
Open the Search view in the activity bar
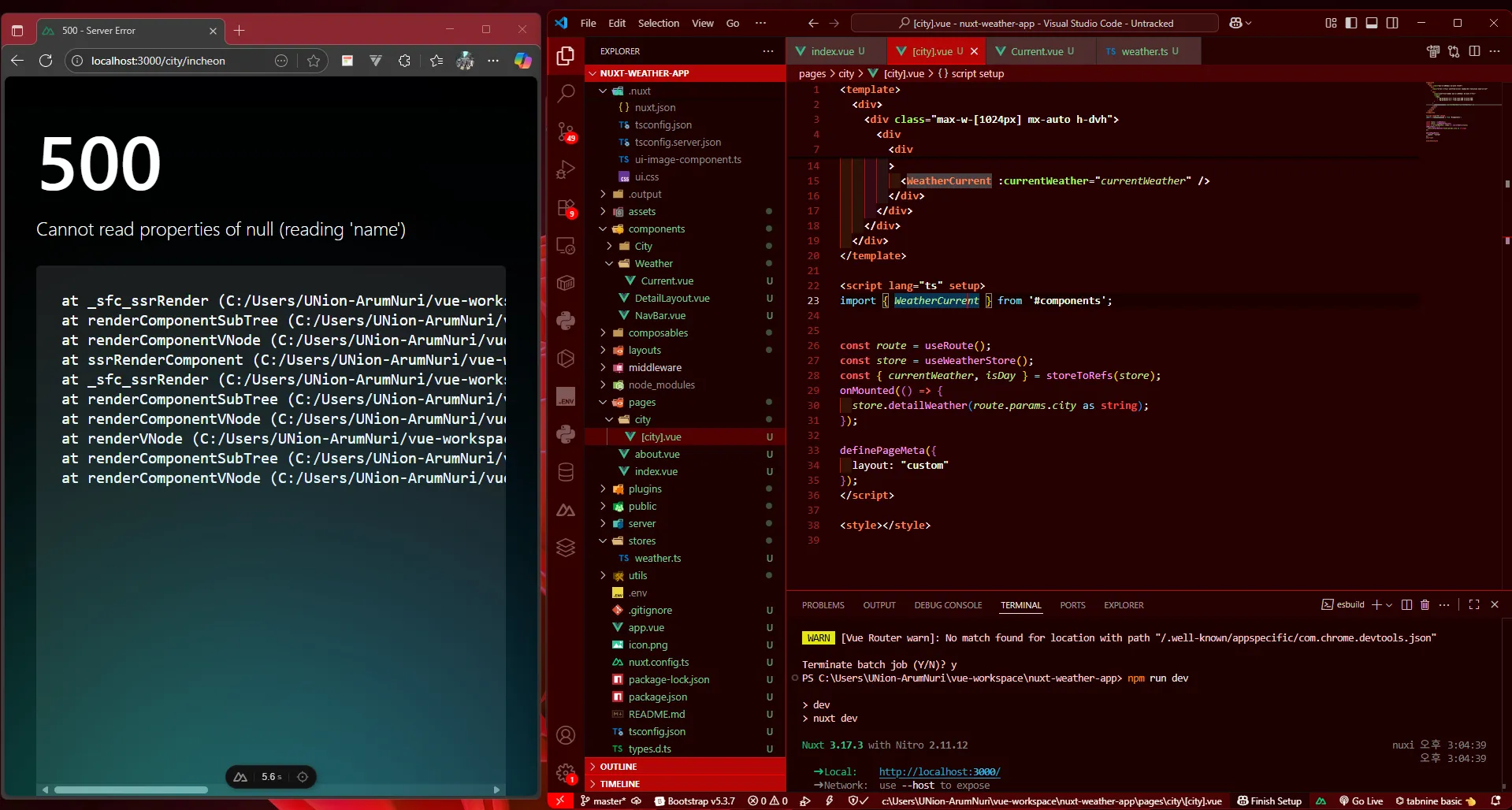(566, 94)
